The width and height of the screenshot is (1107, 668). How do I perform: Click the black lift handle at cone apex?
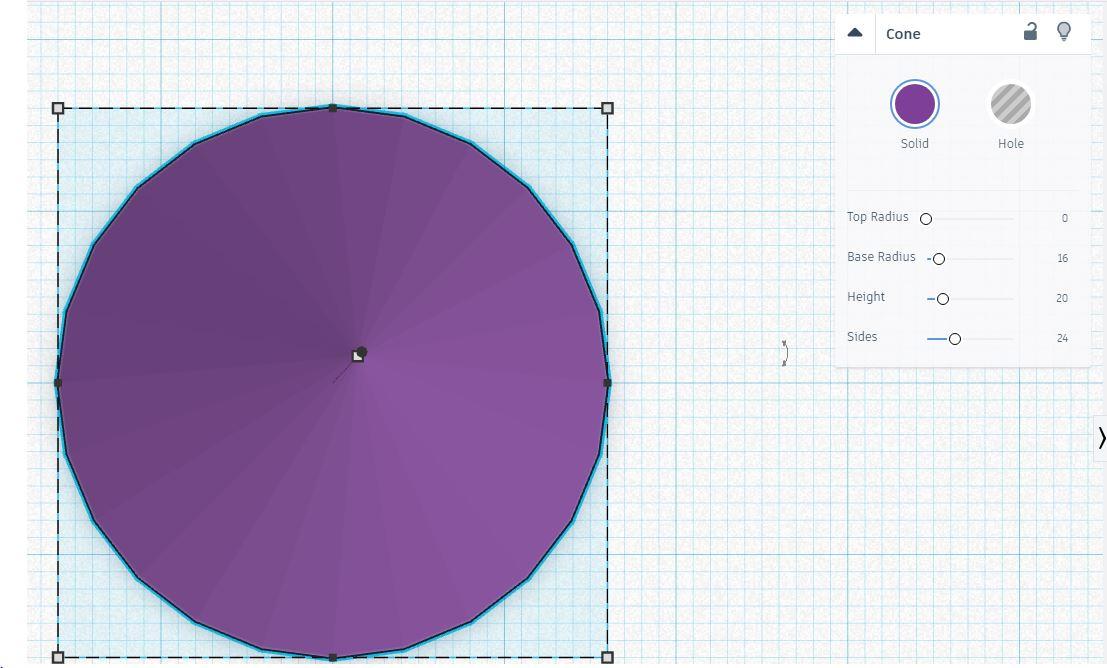coord(362,351)
